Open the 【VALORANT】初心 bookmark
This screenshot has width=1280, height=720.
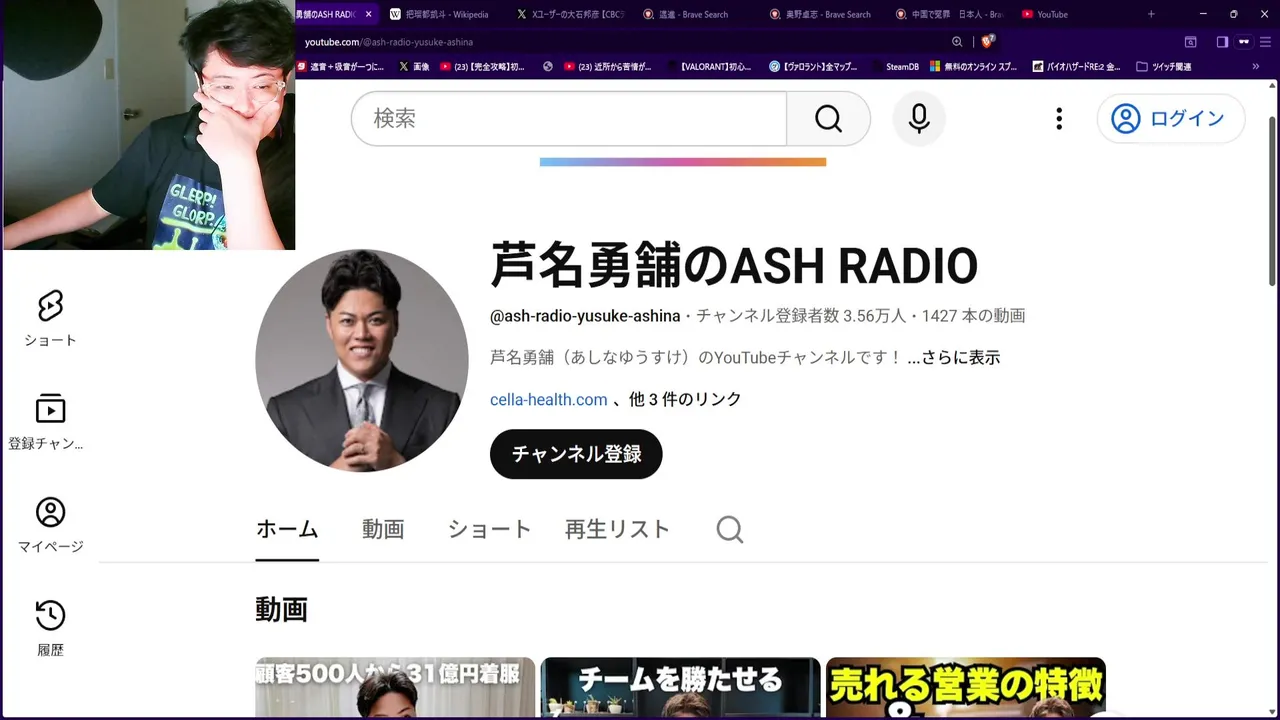[x=709, y=67]
